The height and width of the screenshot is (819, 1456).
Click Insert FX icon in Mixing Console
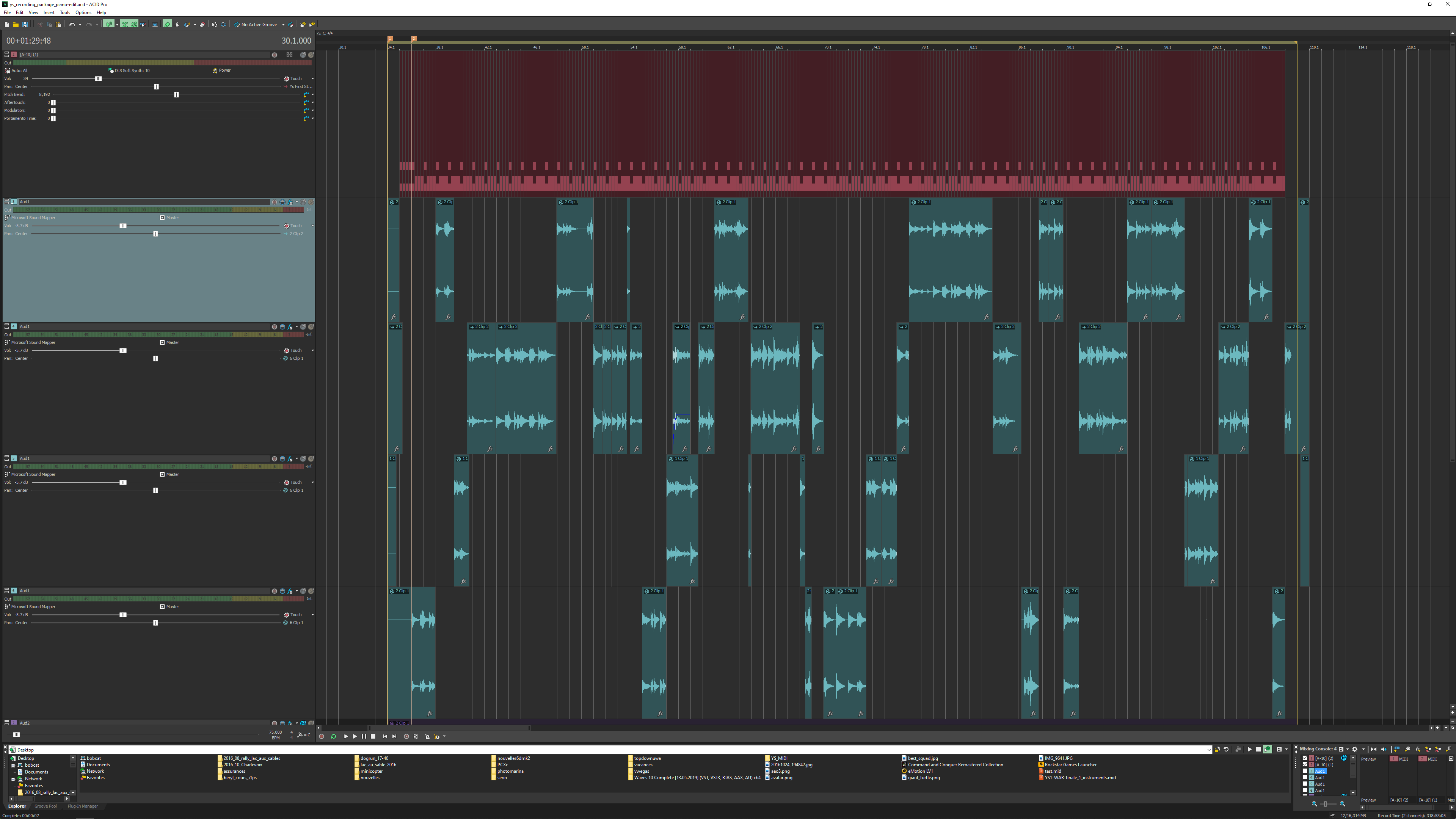(1418, 750)
